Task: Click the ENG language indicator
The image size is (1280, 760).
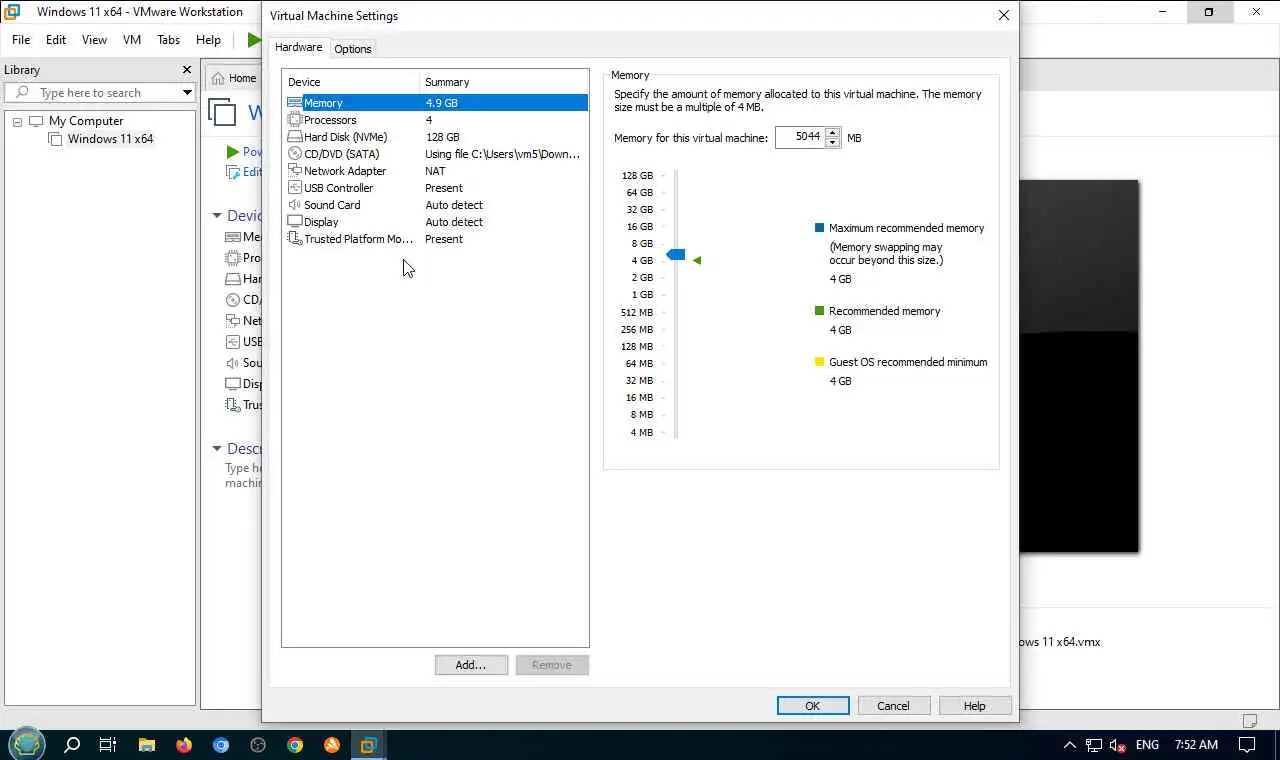Action: pos(1147,745)
